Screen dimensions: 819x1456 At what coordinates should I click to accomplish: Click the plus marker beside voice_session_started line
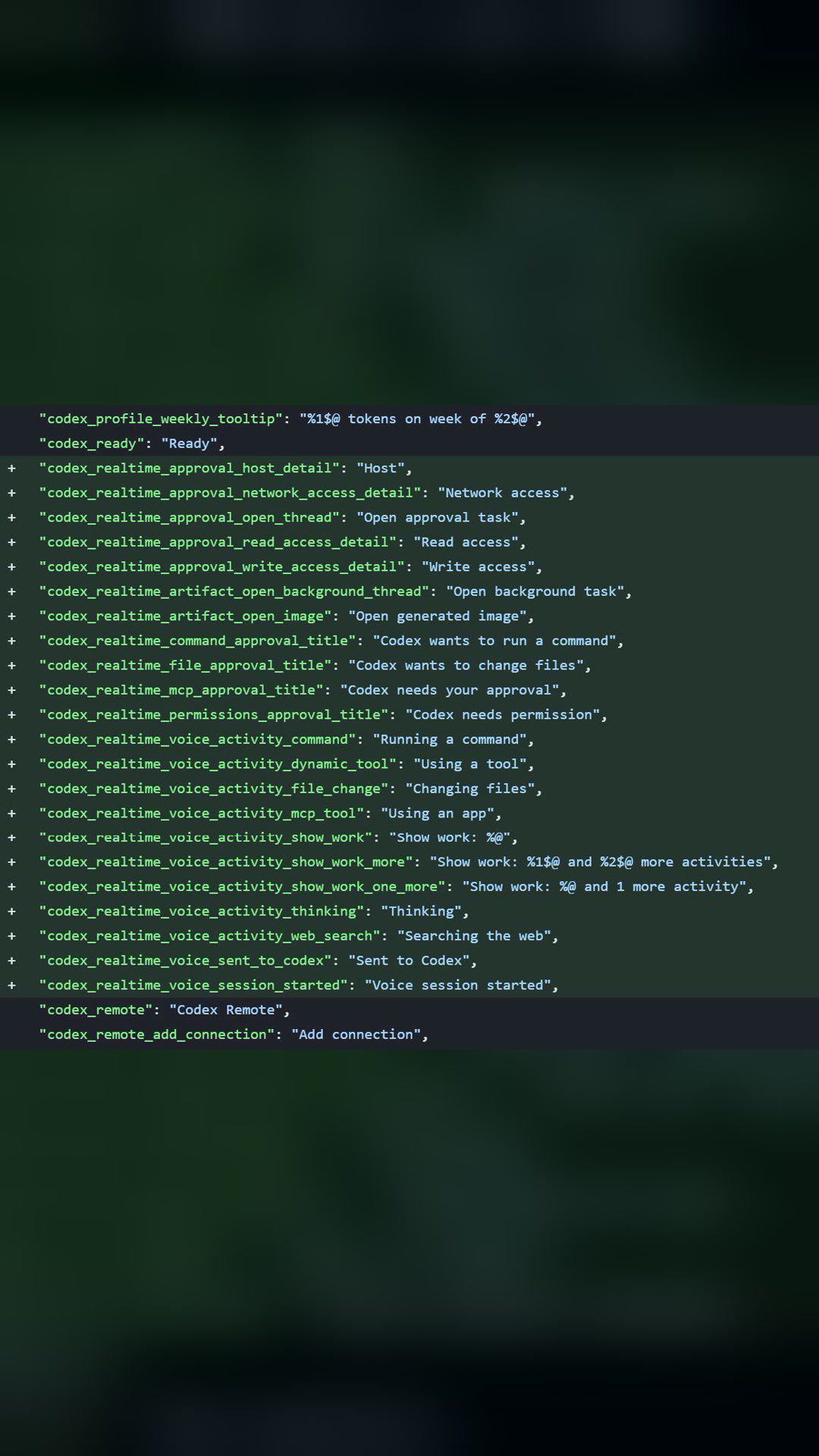point(11,985)
